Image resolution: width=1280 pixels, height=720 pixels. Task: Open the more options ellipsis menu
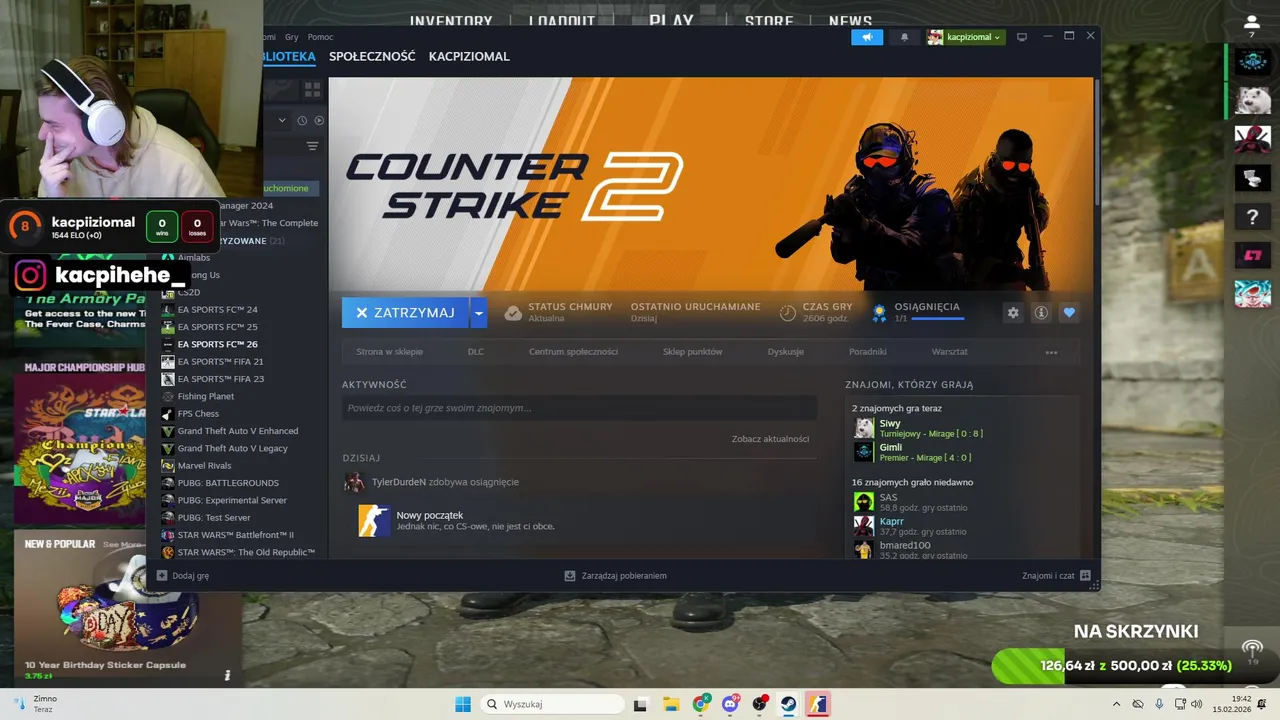(1051, 352)
